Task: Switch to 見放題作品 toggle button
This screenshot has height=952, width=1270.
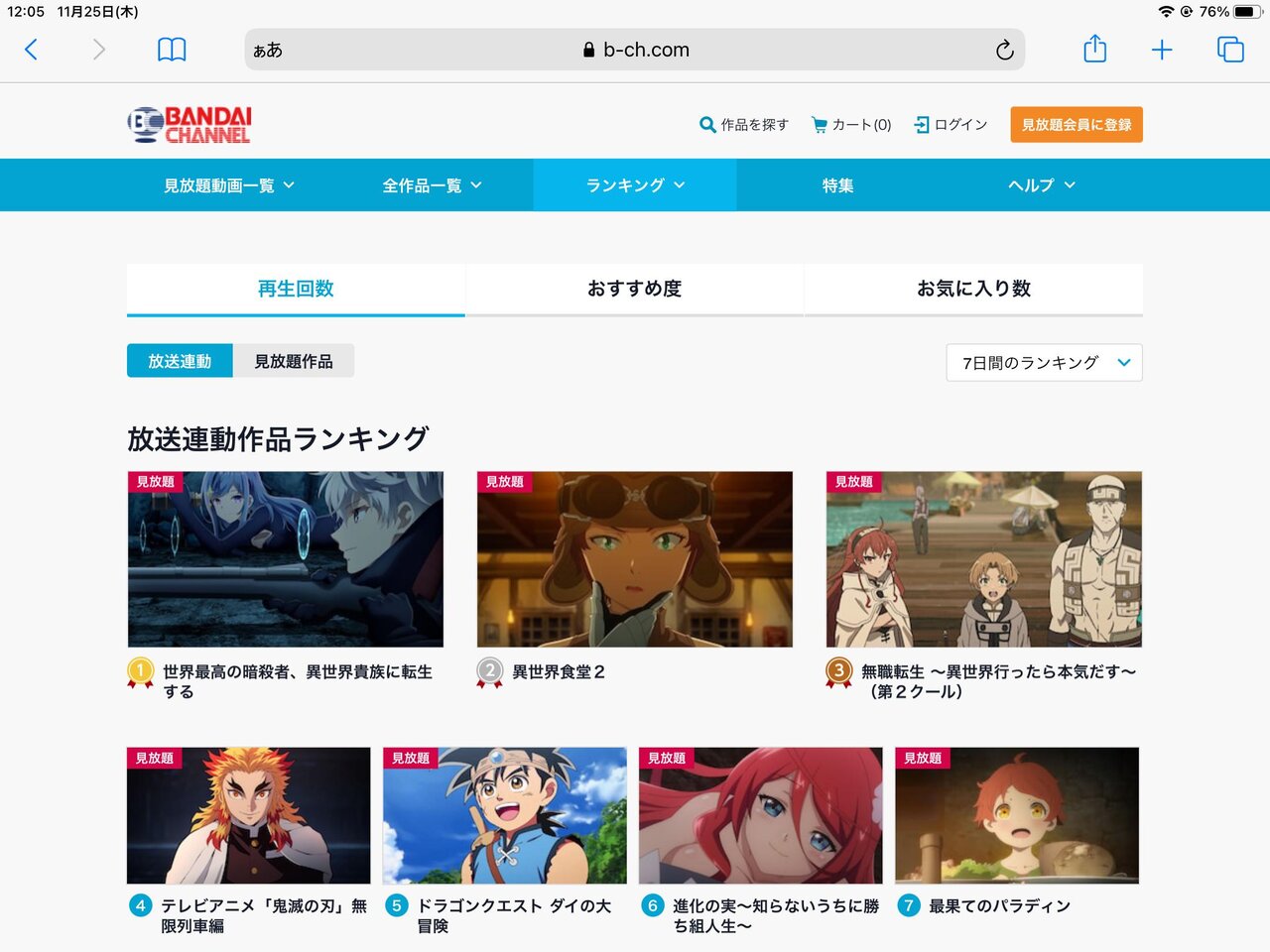Action: tap(294, 361)
